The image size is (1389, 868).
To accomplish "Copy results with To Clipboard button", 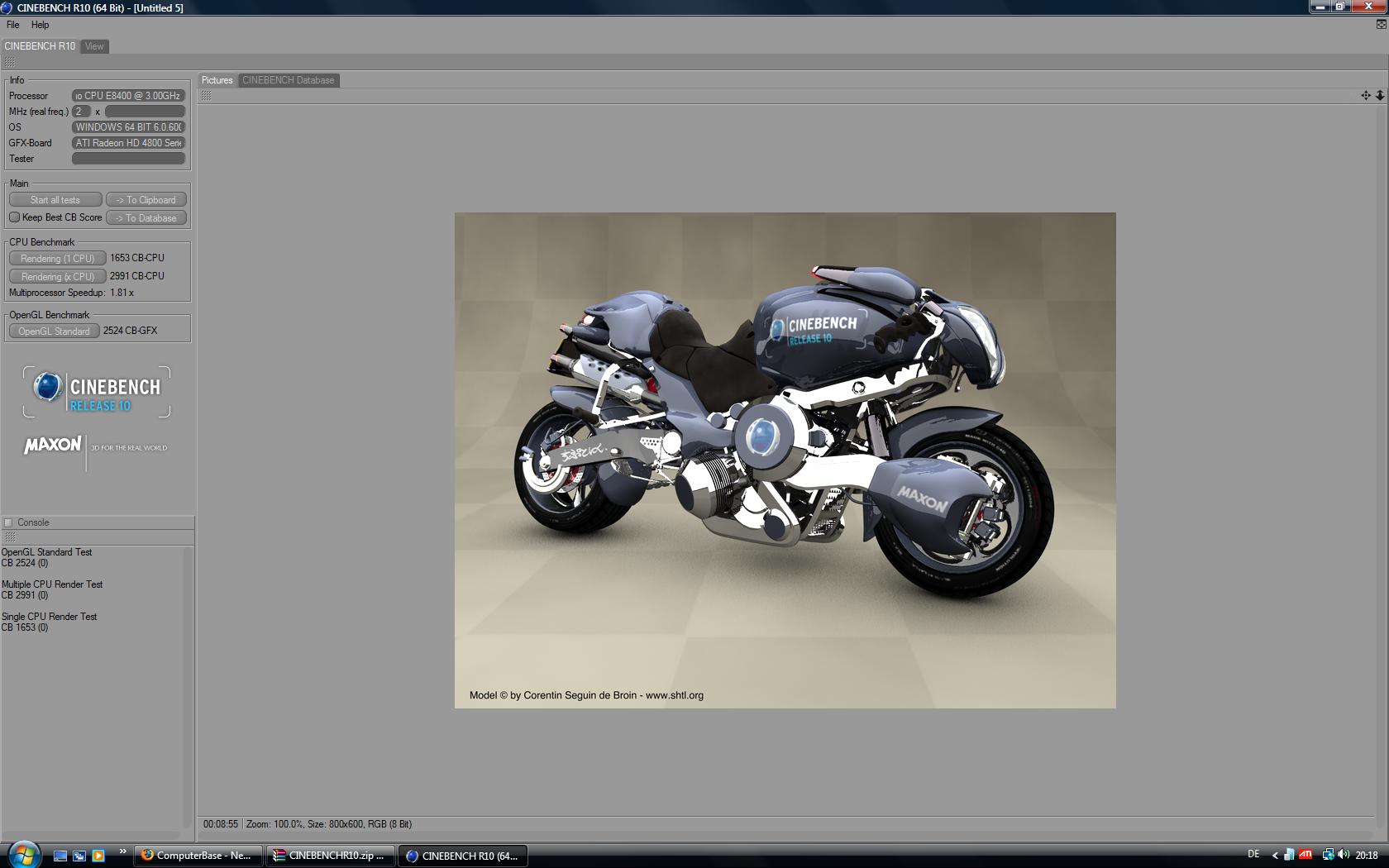I will click(146, 200).
